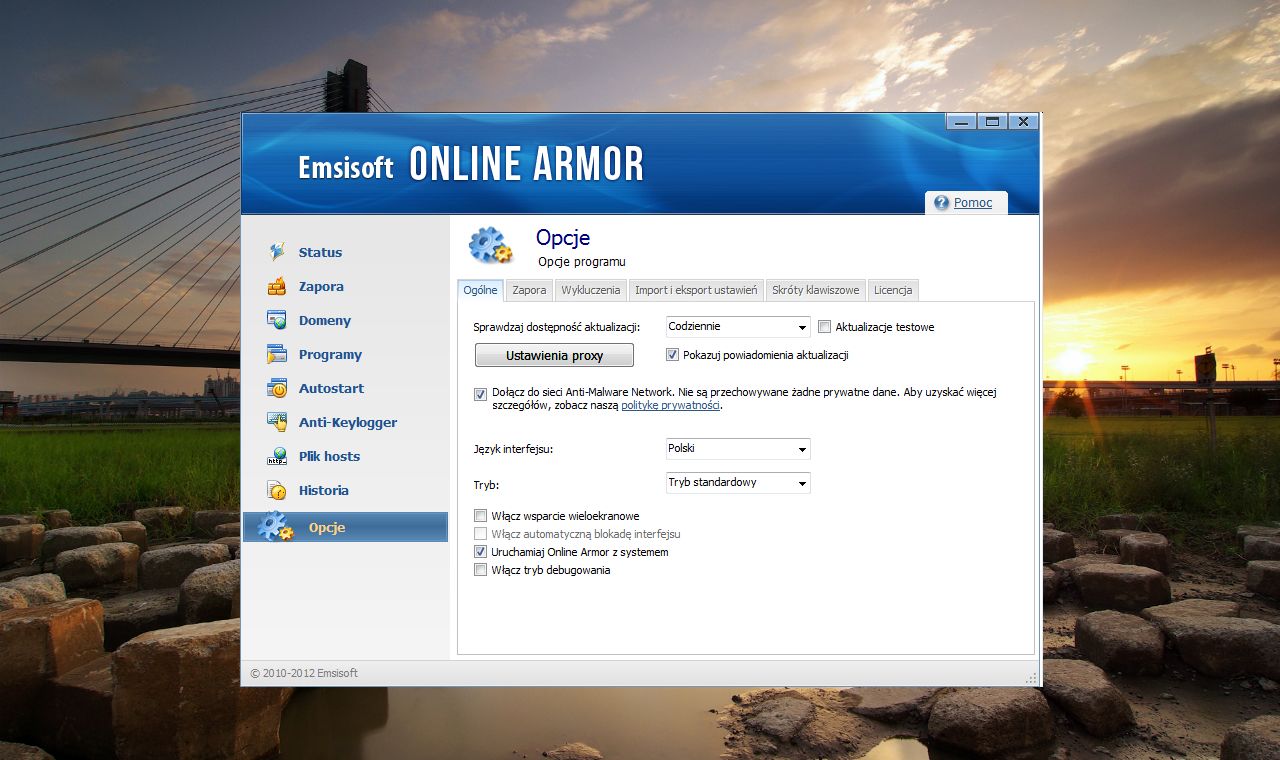Select the highlighted Opcje sidebar entry
The width and height of the screenshot is (1280, 760).
click(x=345, y=527)
